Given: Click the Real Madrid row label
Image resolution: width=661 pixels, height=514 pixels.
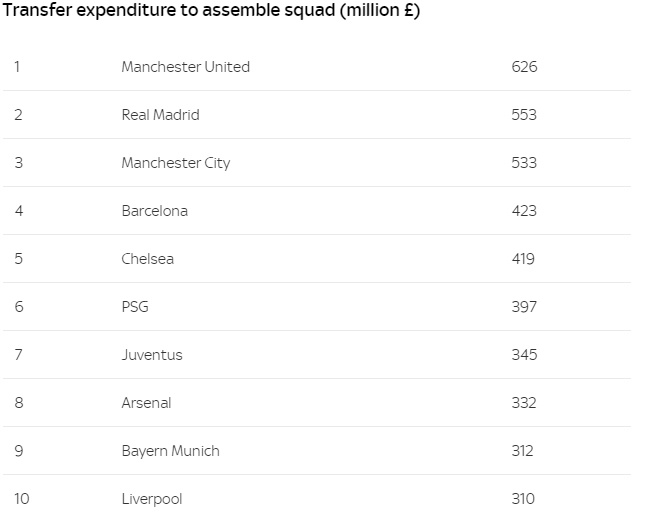Looking at the screenshot, I should 160,115.
